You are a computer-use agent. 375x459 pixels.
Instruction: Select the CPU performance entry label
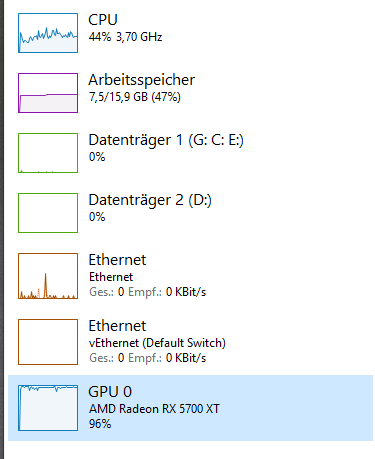[103, 20]
